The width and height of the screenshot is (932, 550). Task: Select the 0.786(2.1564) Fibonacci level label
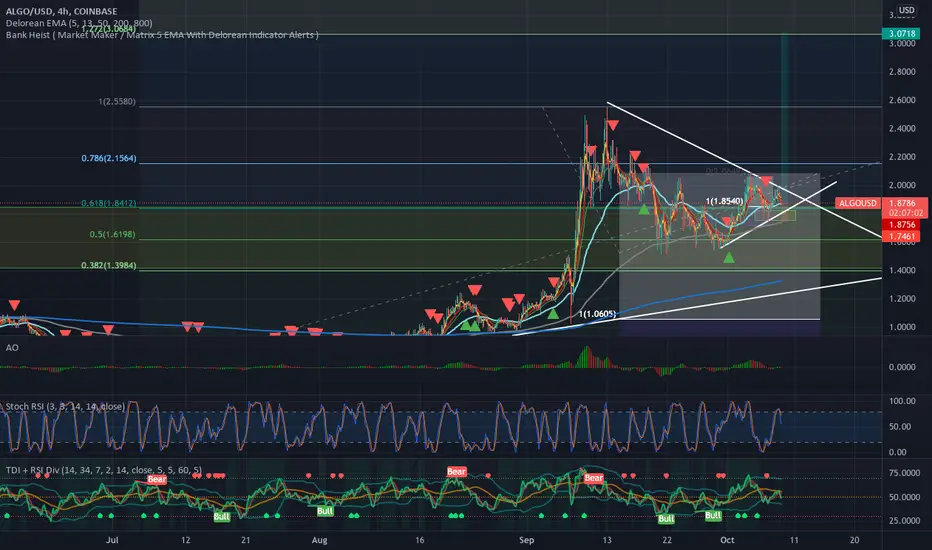109,158
